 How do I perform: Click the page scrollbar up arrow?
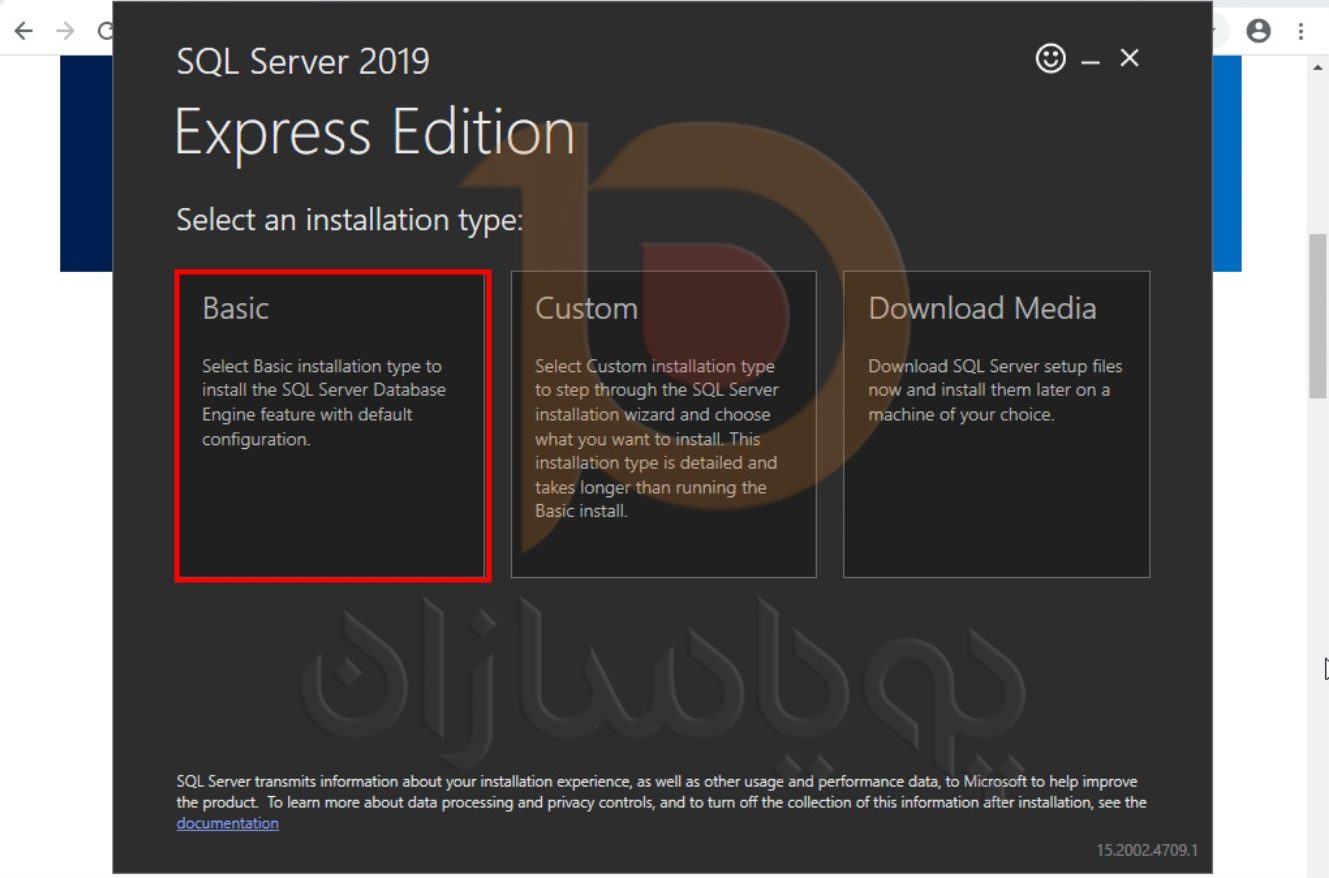click(1317, 67)
